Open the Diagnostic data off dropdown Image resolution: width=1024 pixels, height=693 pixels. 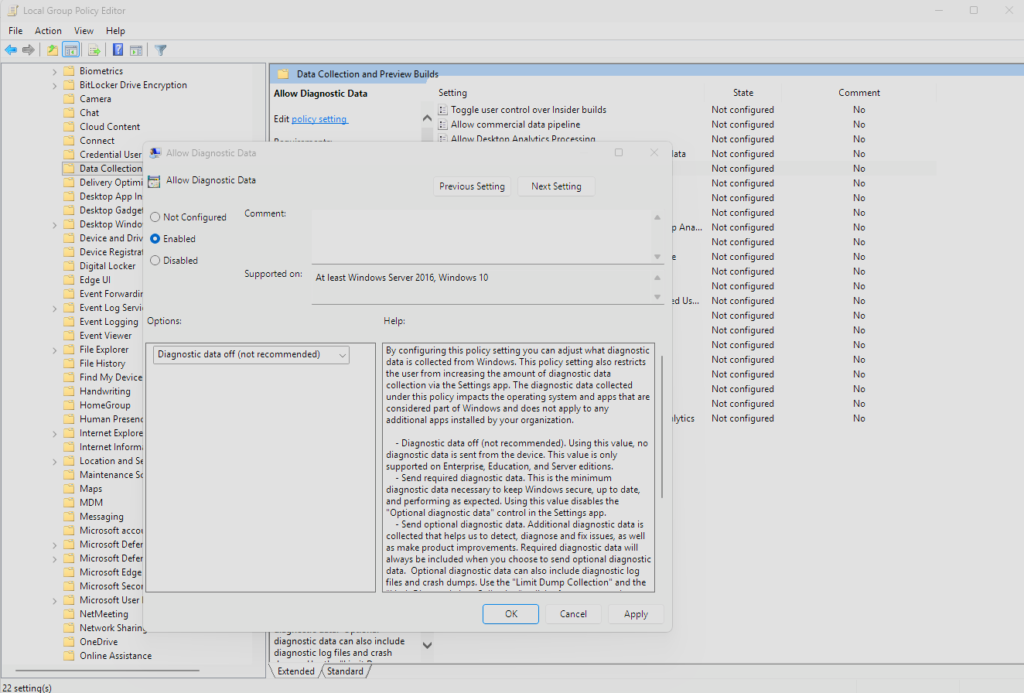tap(251, 355)
